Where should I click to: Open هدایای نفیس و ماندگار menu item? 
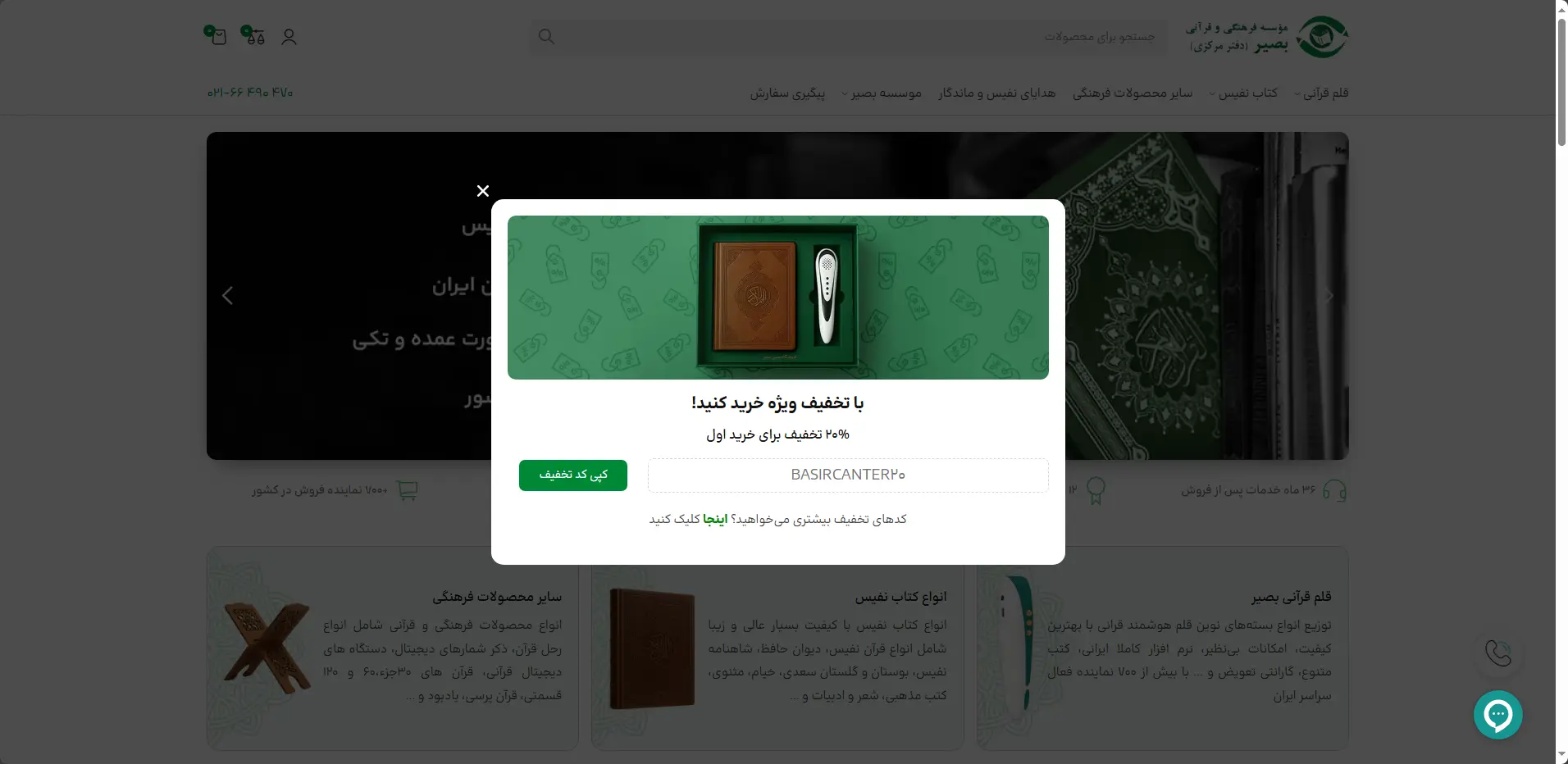(997, 93)
